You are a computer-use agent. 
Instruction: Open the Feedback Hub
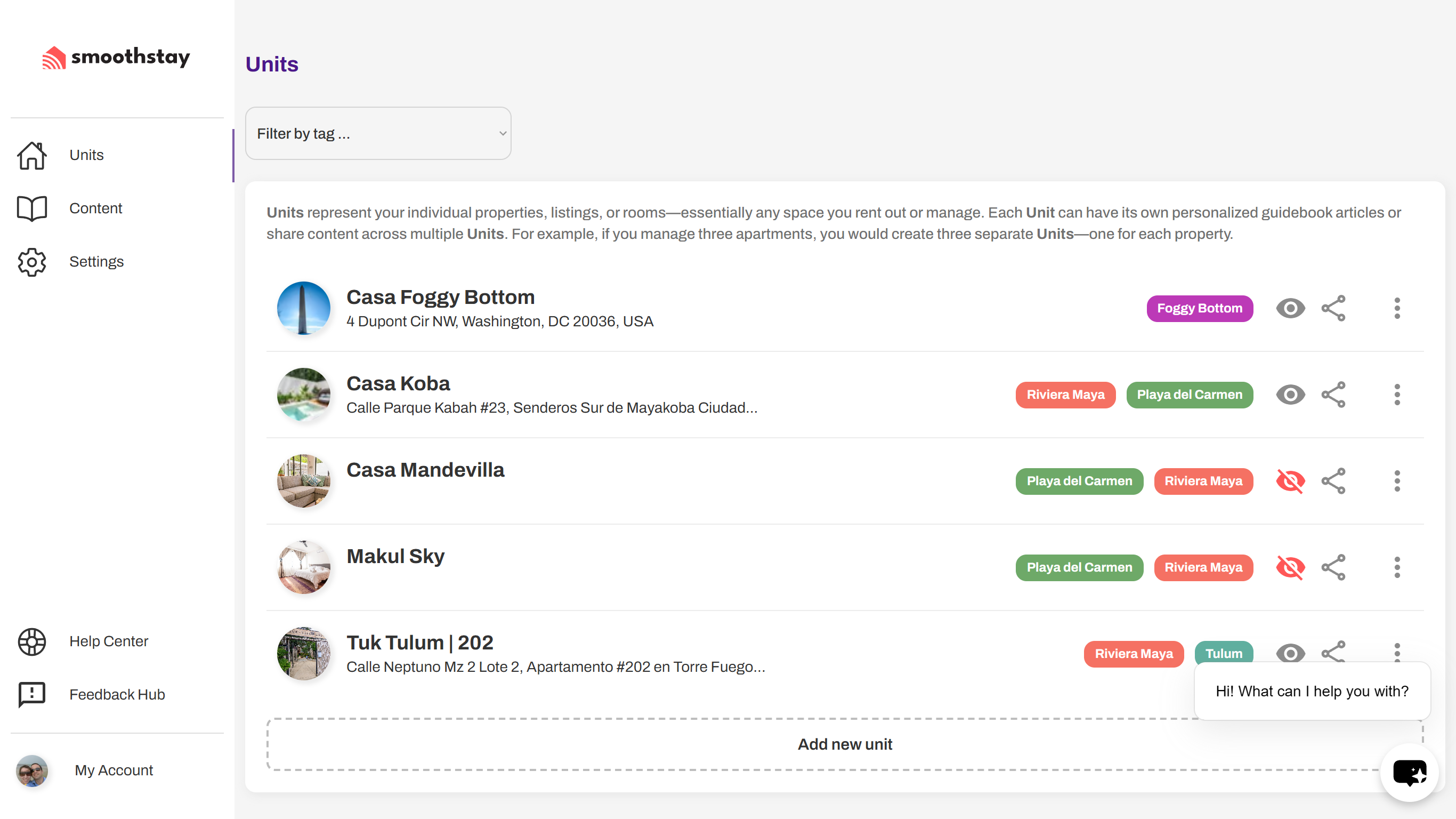tap(116, 694)
